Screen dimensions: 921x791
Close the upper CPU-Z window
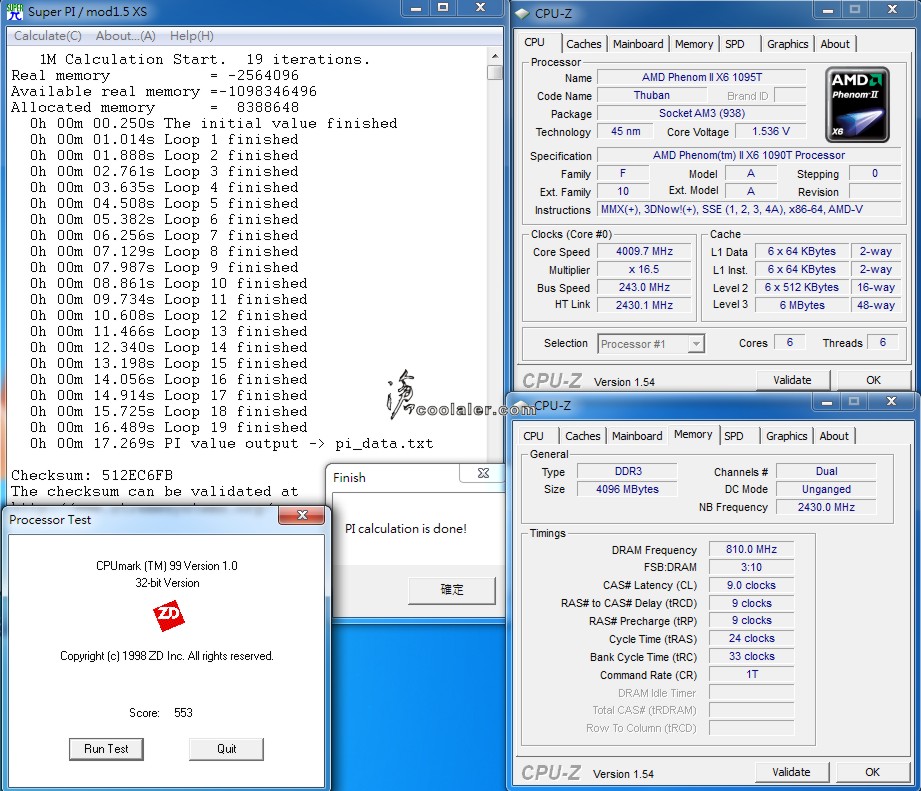coord(892,9)
